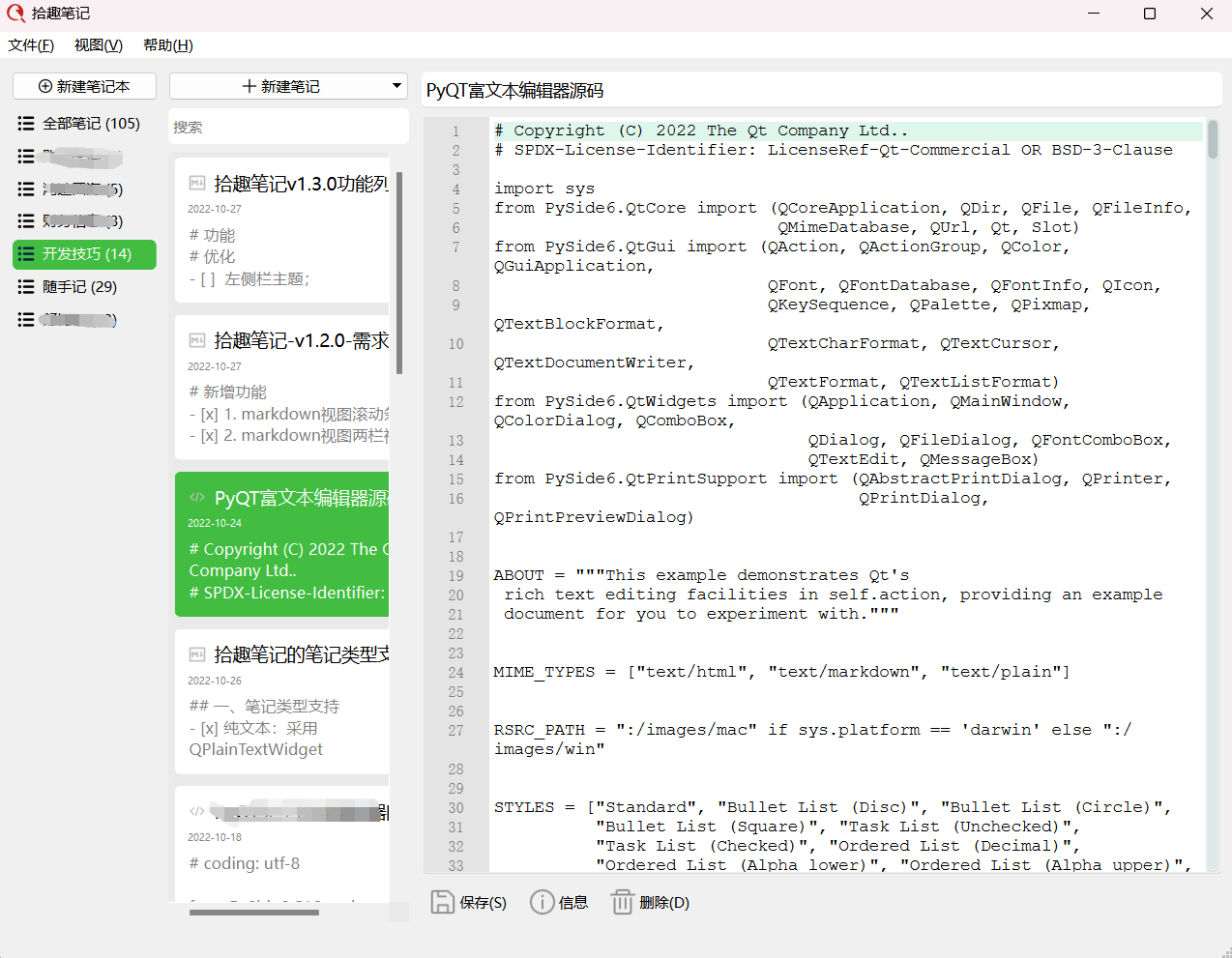The height and width of the screenshot is (958, 1232).
Task: Click the 'ABOUT = """This example' line
Action: click(x=701, y=575)
